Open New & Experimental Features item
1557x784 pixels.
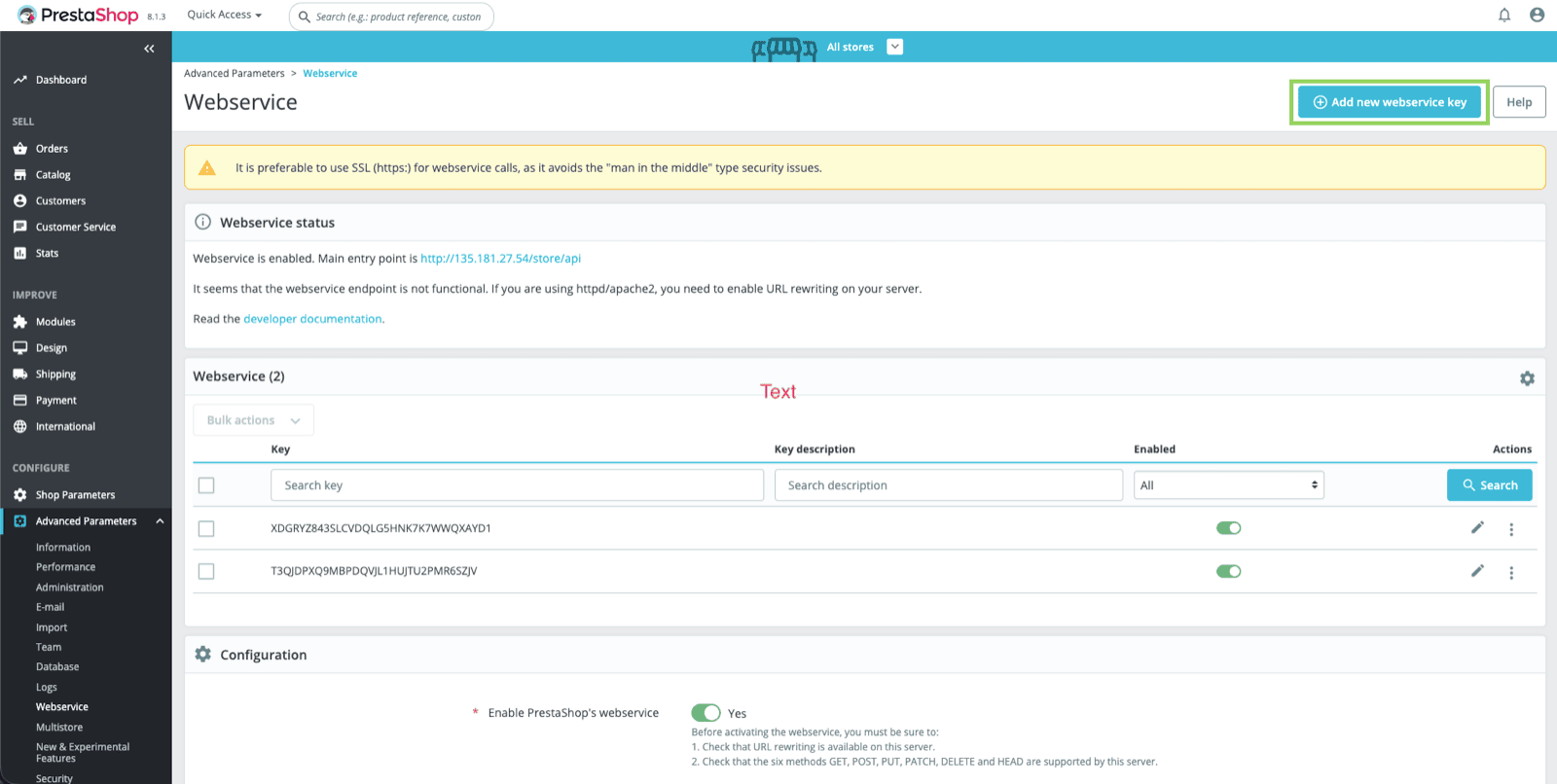[x=83, y=753]
